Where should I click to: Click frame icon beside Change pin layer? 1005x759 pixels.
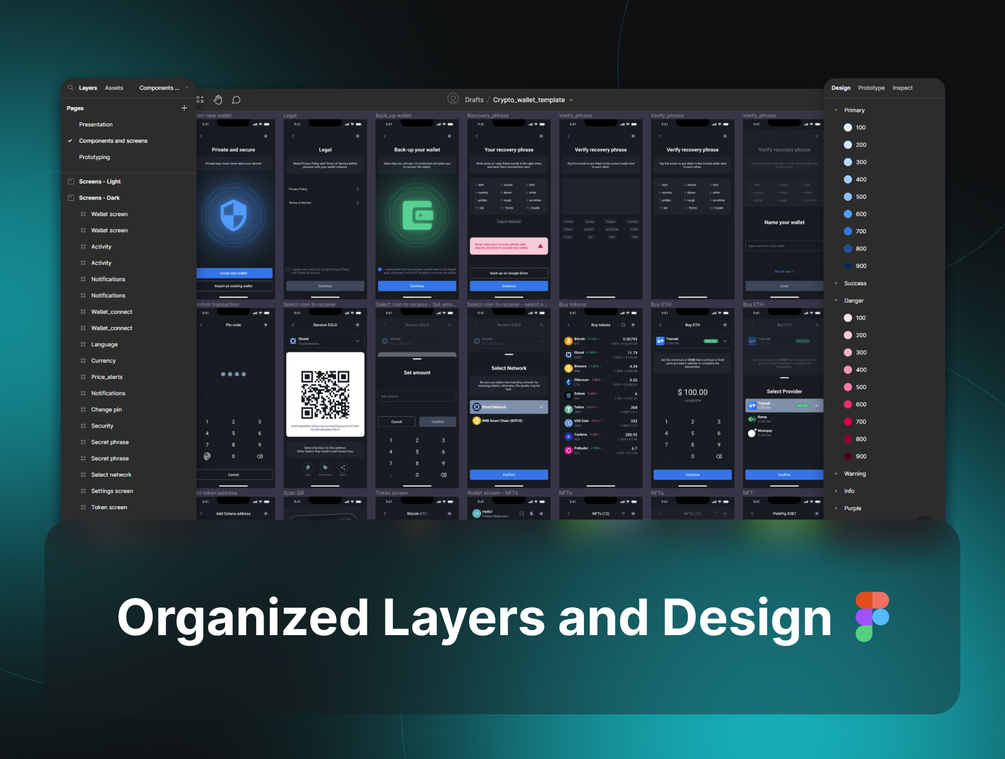pos(83,410)
